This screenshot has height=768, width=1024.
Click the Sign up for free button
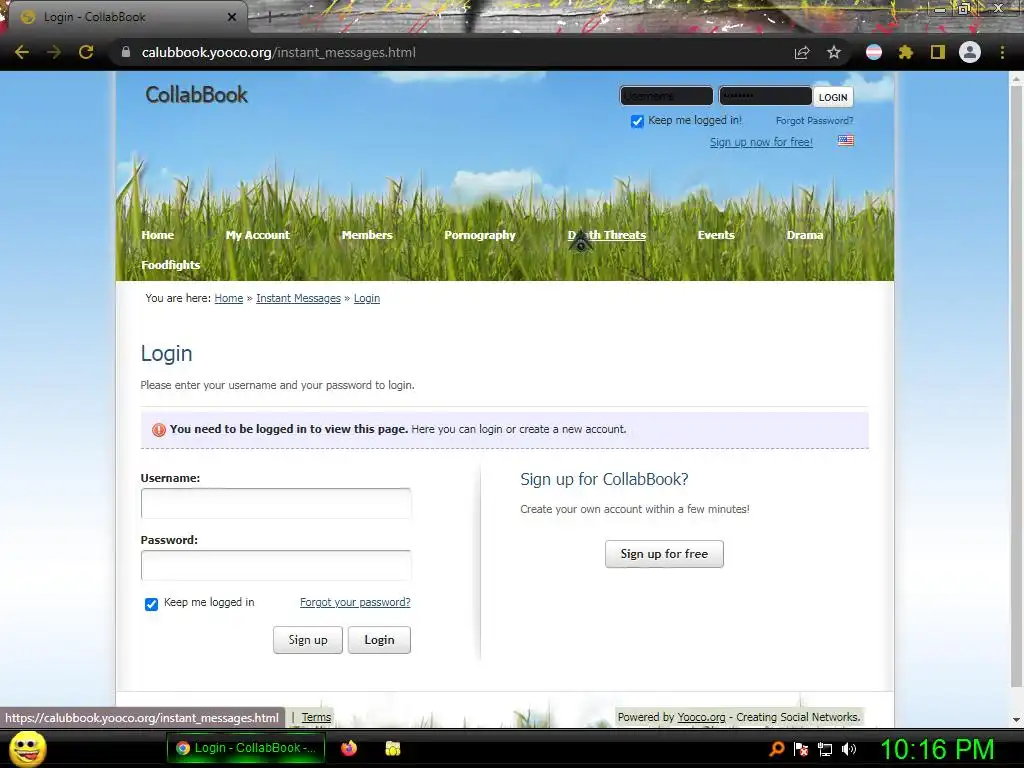pyautogui.click(x=664, y=554)
